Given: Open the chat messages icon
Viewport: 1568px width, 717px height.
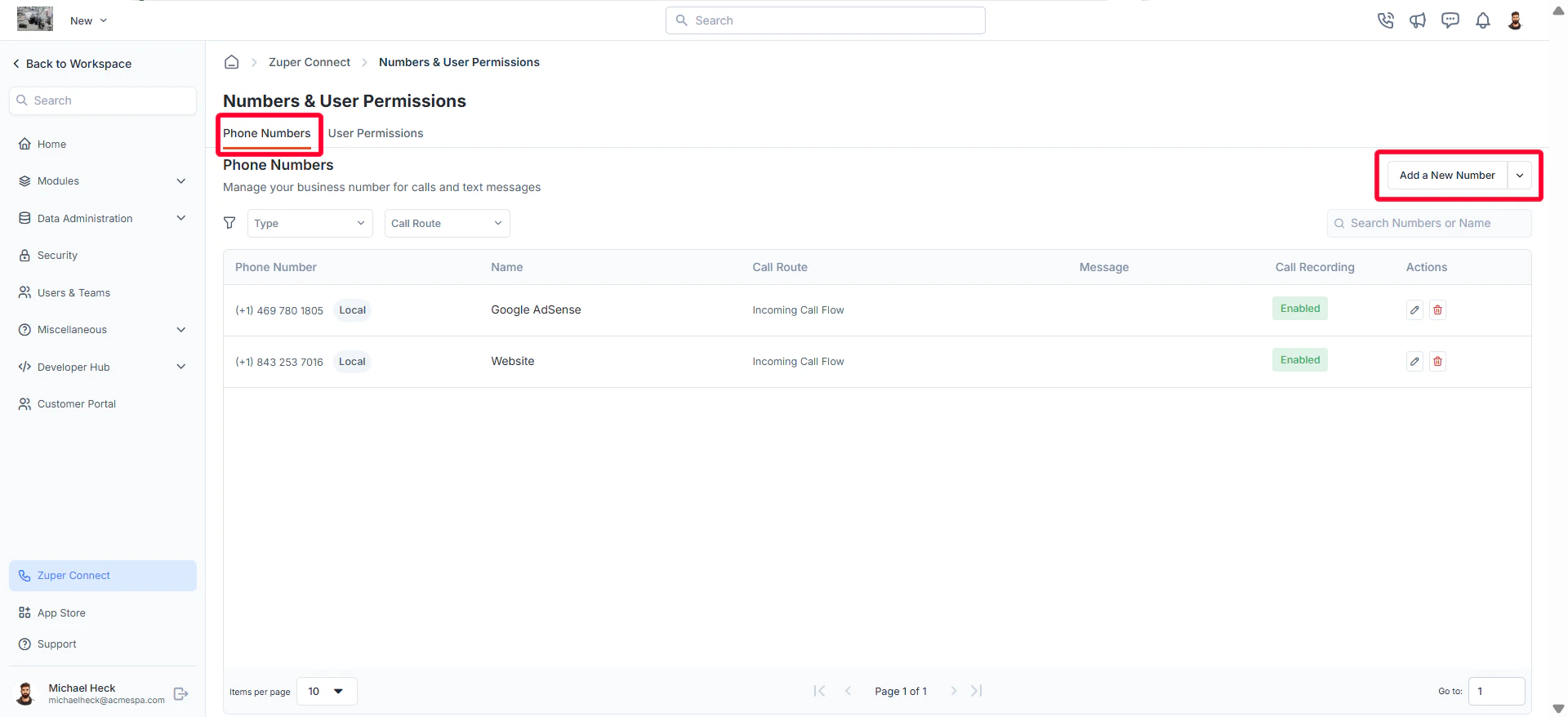Looking at the screenshot, I should (1450, 20).
